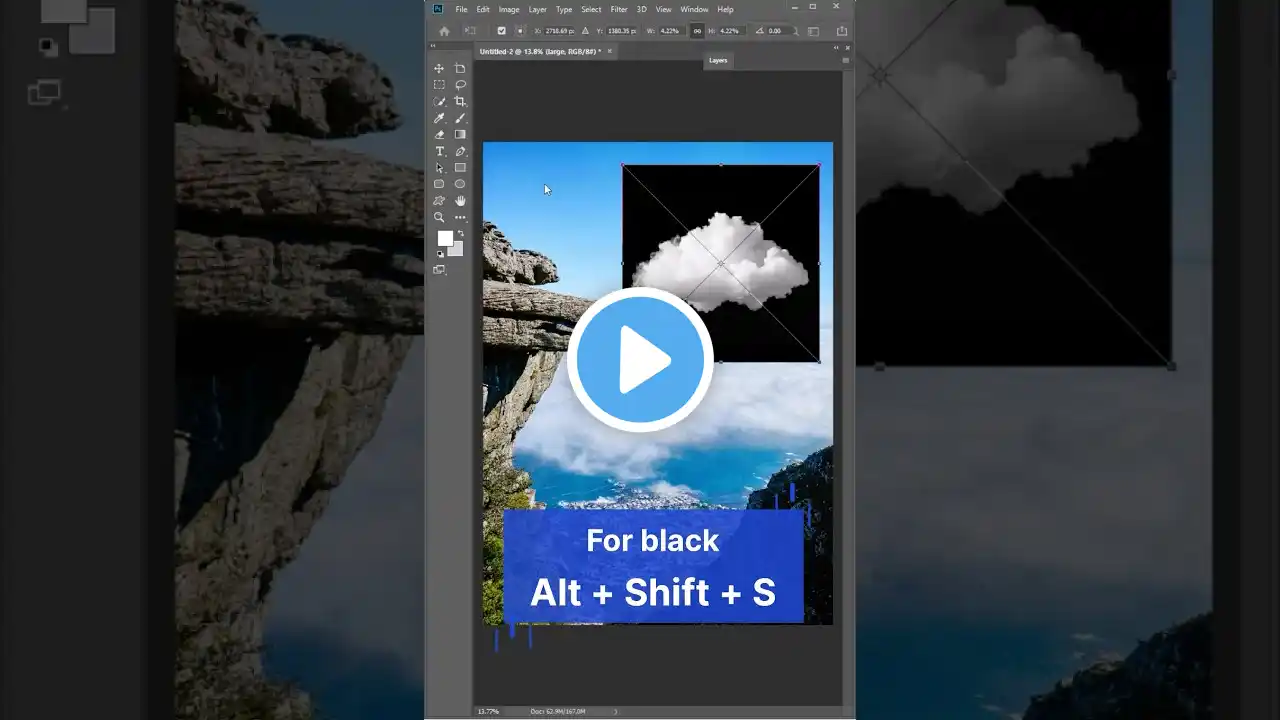Choose the Crop tool
The height and width of the screenshot is (720, 1280).
pos(460,101)
